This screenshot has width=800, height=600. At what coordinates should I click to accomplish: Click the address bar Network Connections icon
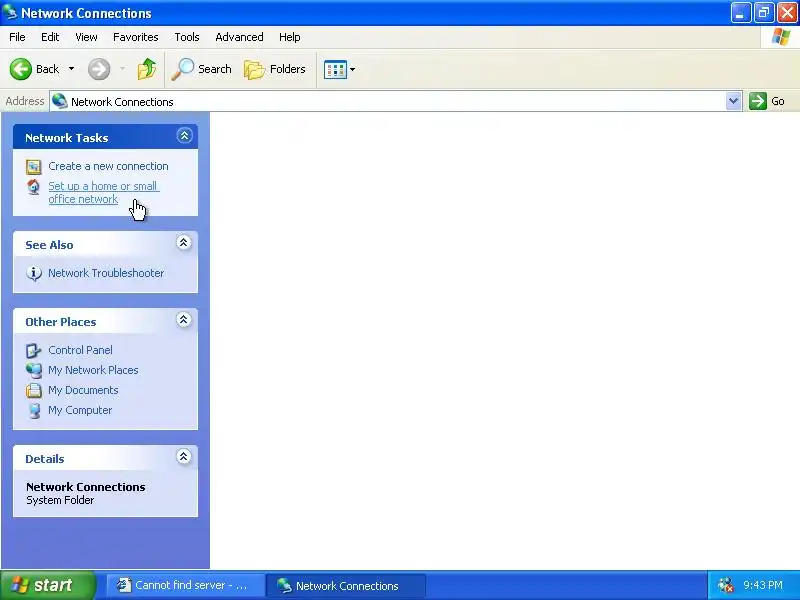point(60,101)
